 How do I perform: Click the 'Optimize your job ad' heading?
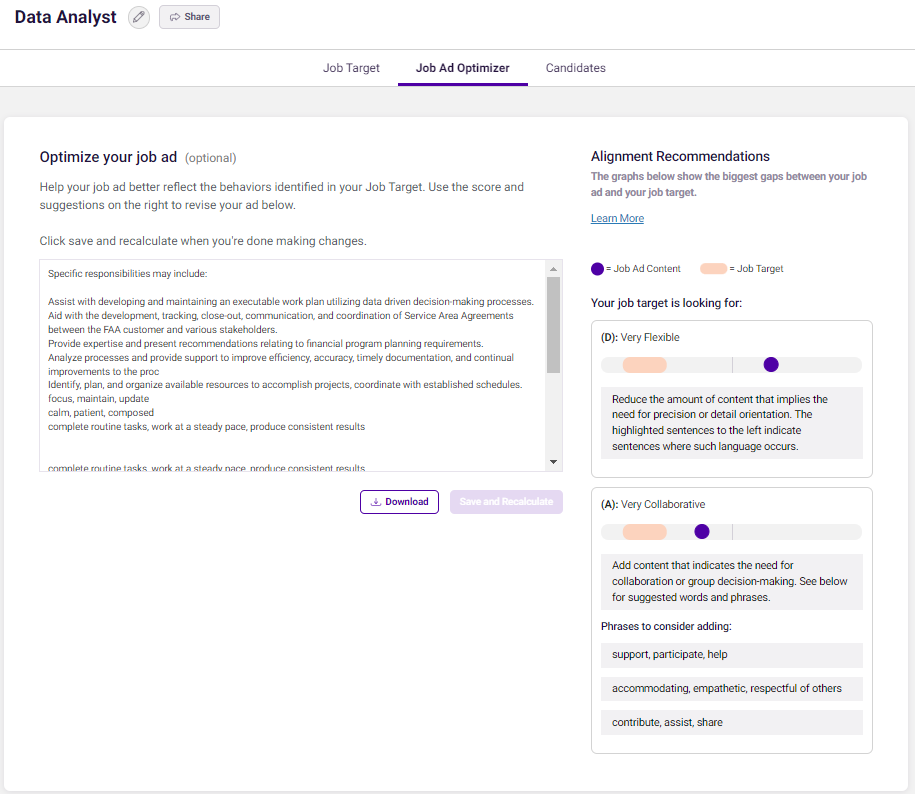pos(108,157)
